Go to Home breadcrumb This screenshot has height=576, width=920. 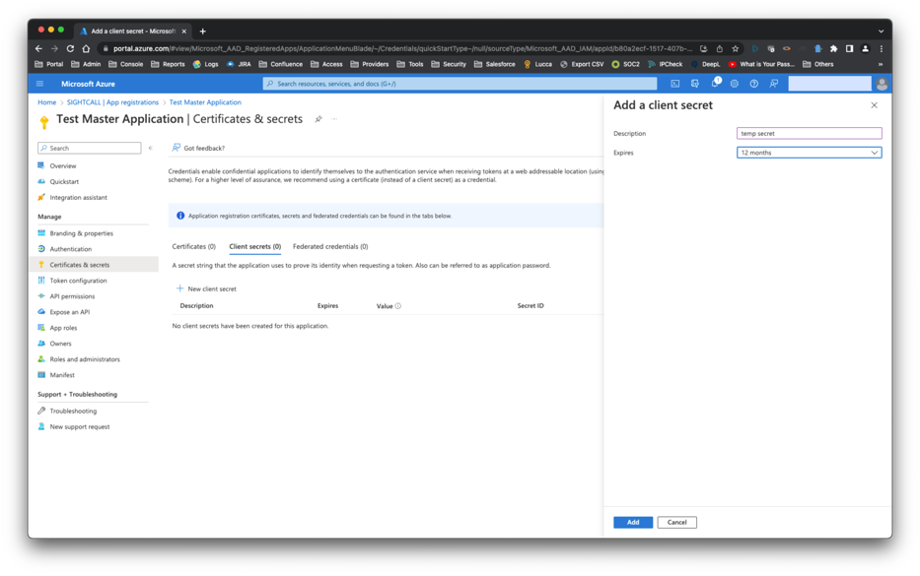pyautogui.click(x=47, y=102)
